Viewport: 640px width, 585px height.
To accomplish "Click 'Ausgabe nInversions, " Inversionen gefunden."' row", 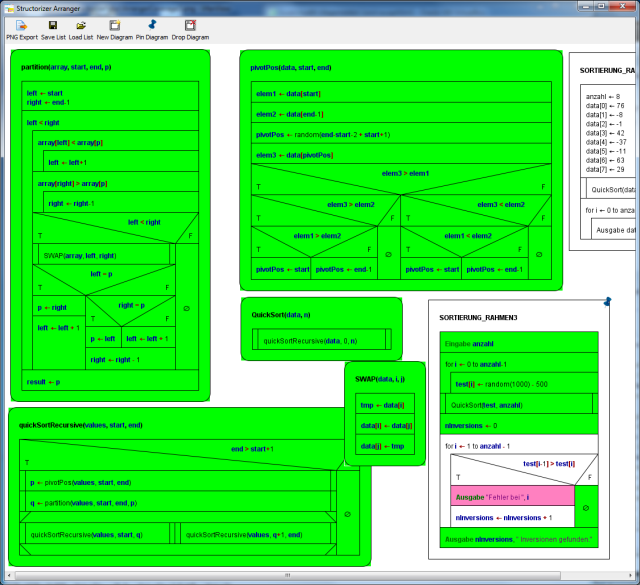I will 519,538.
